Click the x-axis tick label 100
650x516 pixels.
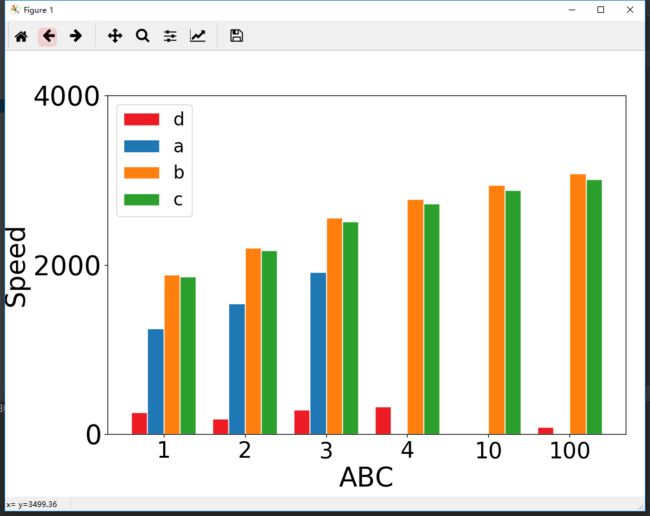[570, 450]
